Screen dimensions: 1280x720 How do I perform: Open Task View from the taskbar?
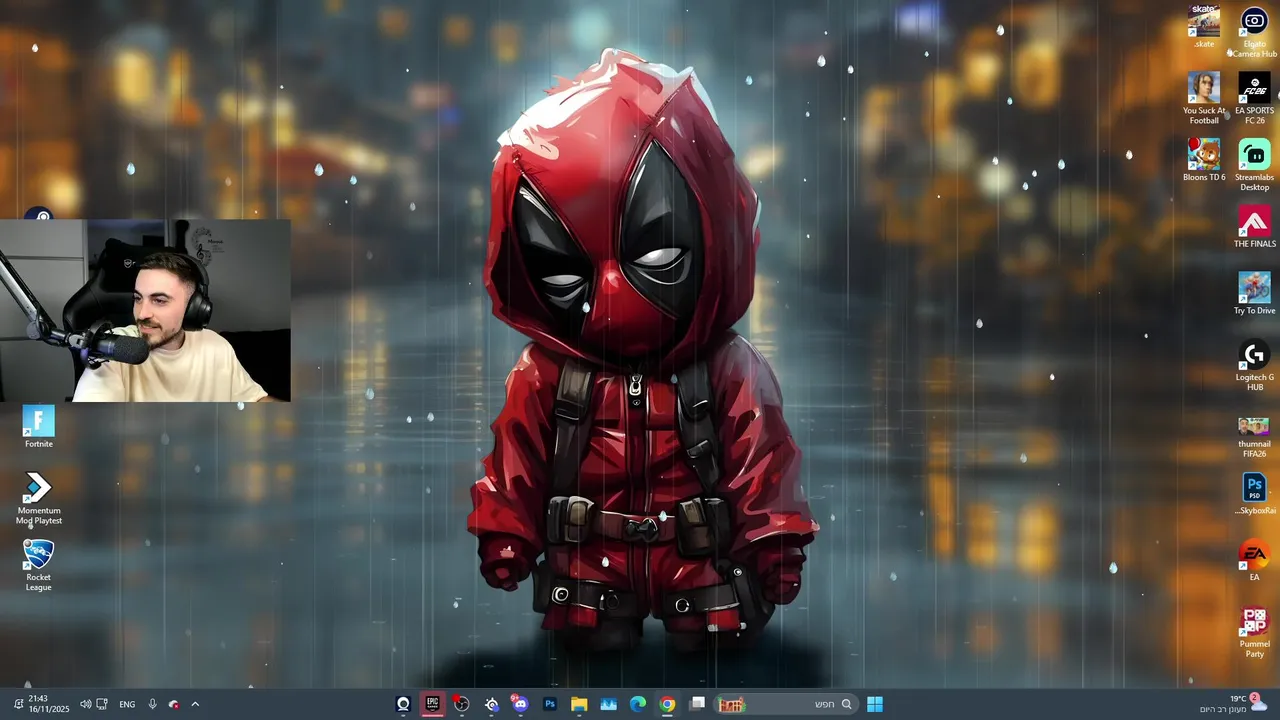click(x=698, y=704)
